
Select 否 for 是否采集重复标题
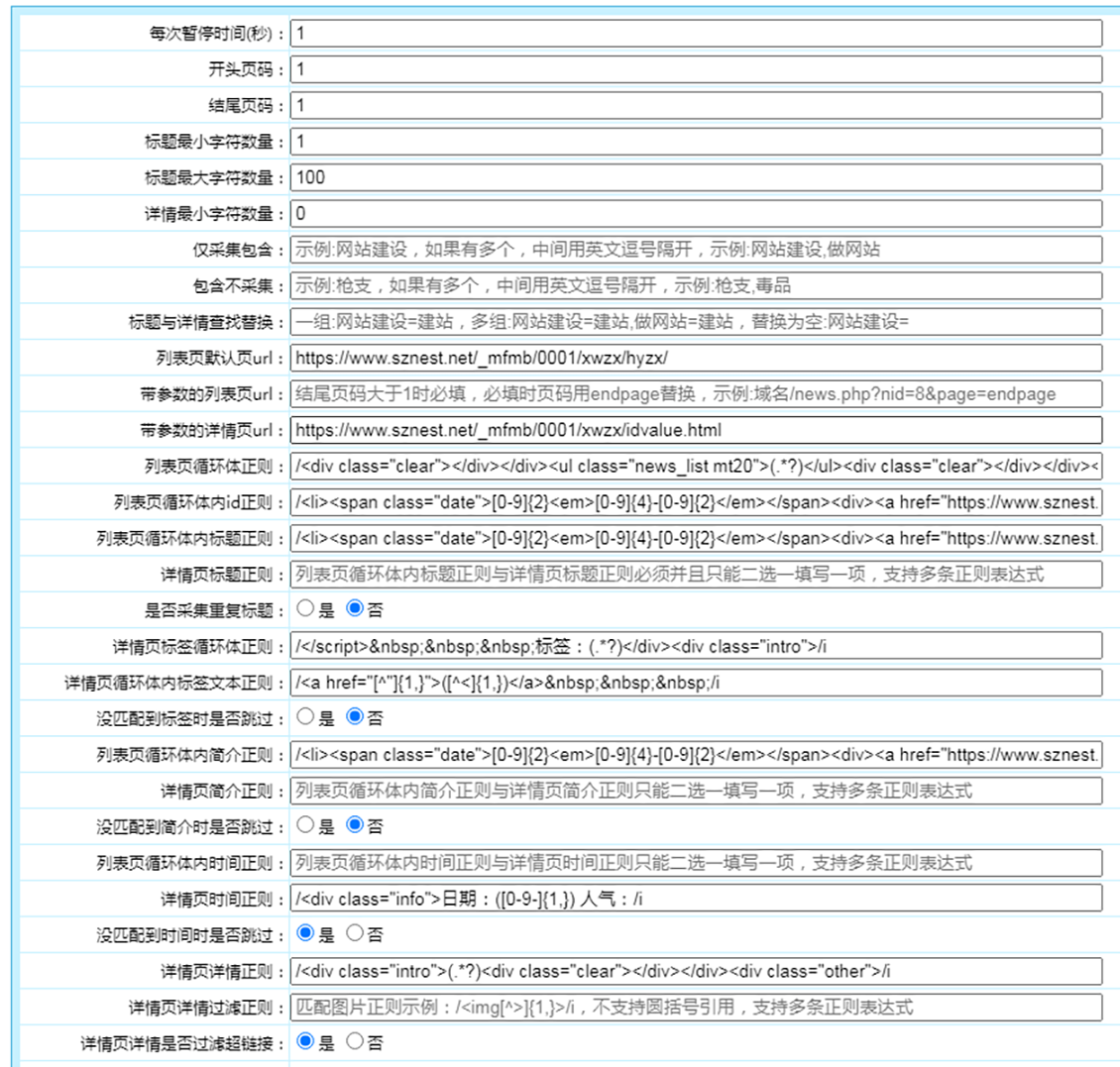354,608
